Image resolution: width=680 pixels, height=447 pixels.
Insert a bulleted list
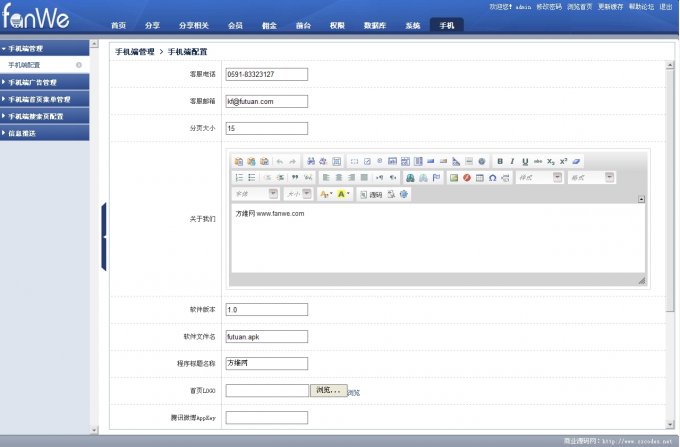pyautogui.click(x=252, y=177)
